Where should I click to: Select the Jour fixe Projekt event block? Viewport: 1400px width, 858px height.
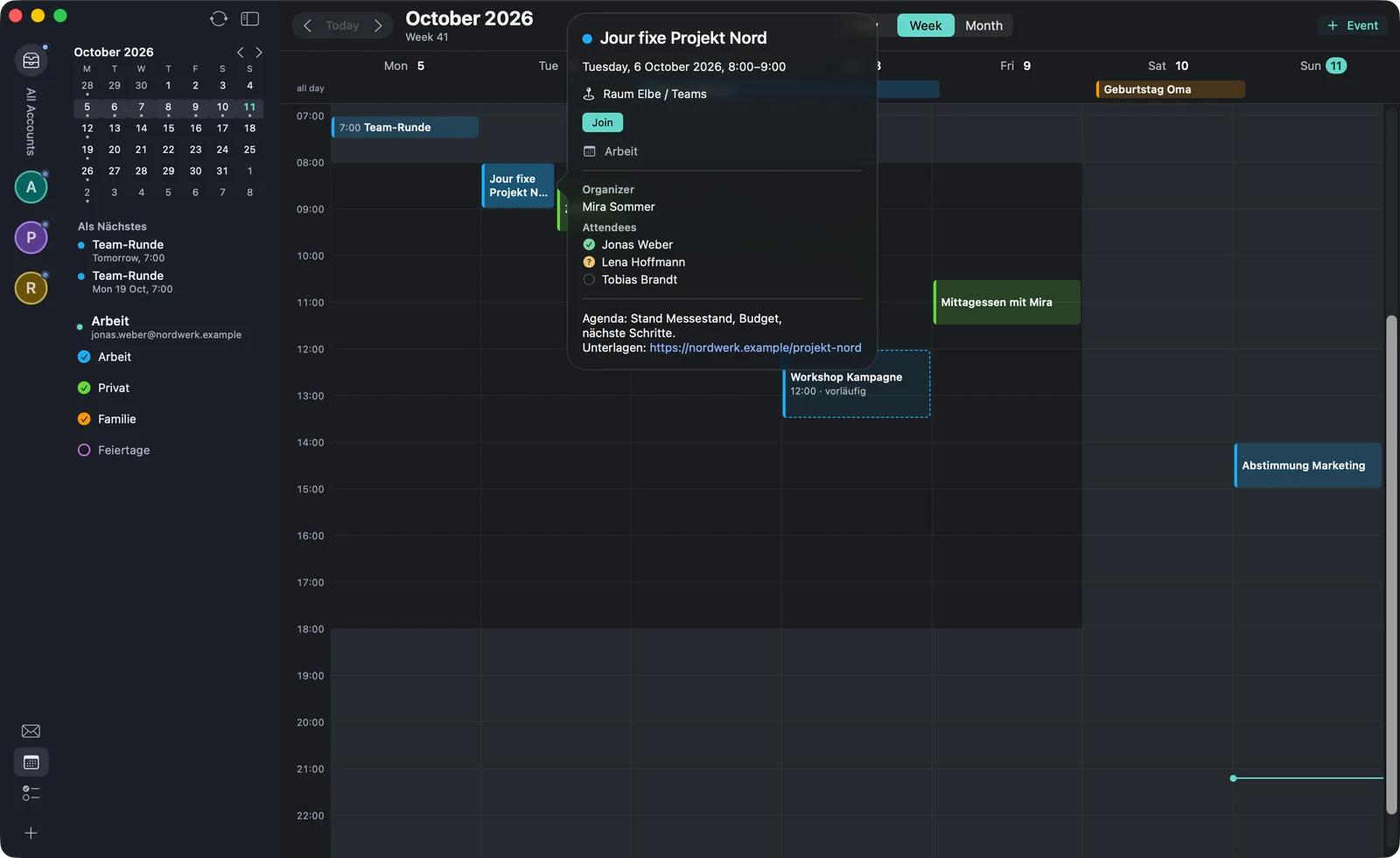518,185
